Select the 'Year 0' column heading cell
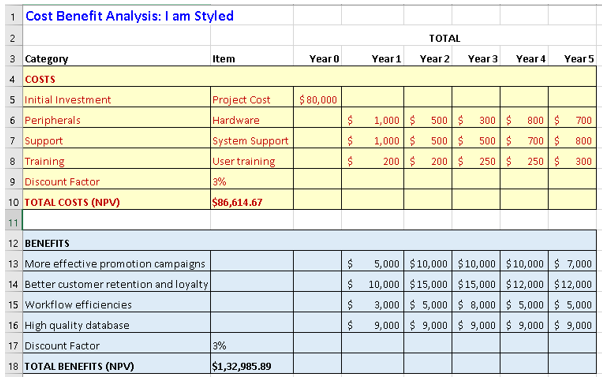 [x=318, y=59]
